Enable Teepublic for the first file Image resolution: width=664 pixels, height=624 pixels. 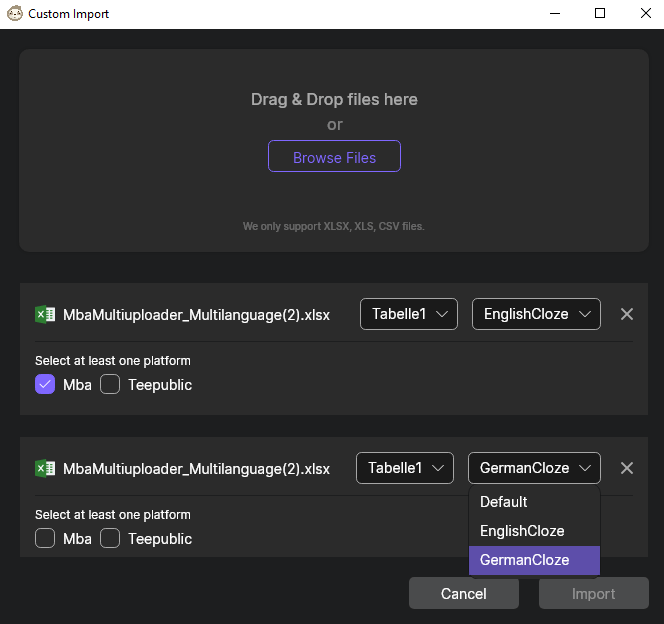click(x=110, y=385)
